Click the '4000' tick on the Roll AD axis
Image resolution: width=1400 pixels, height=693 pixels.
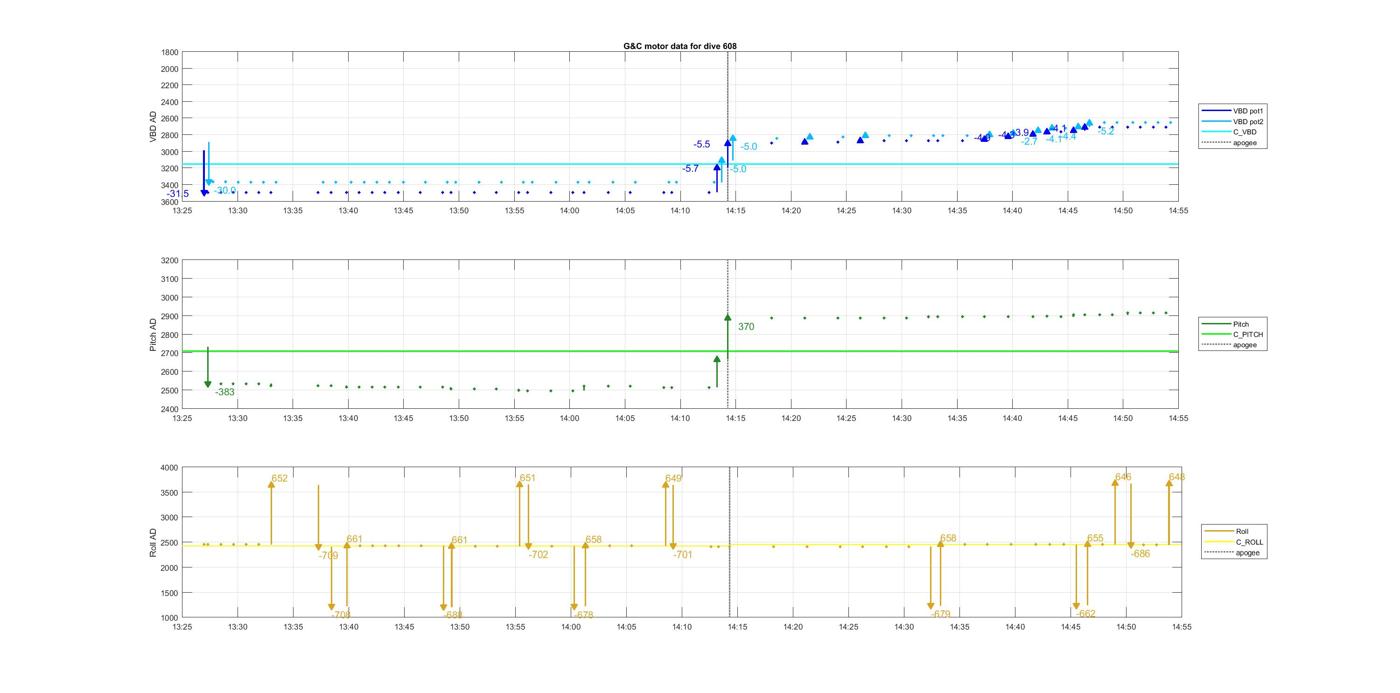click(170, 467)
